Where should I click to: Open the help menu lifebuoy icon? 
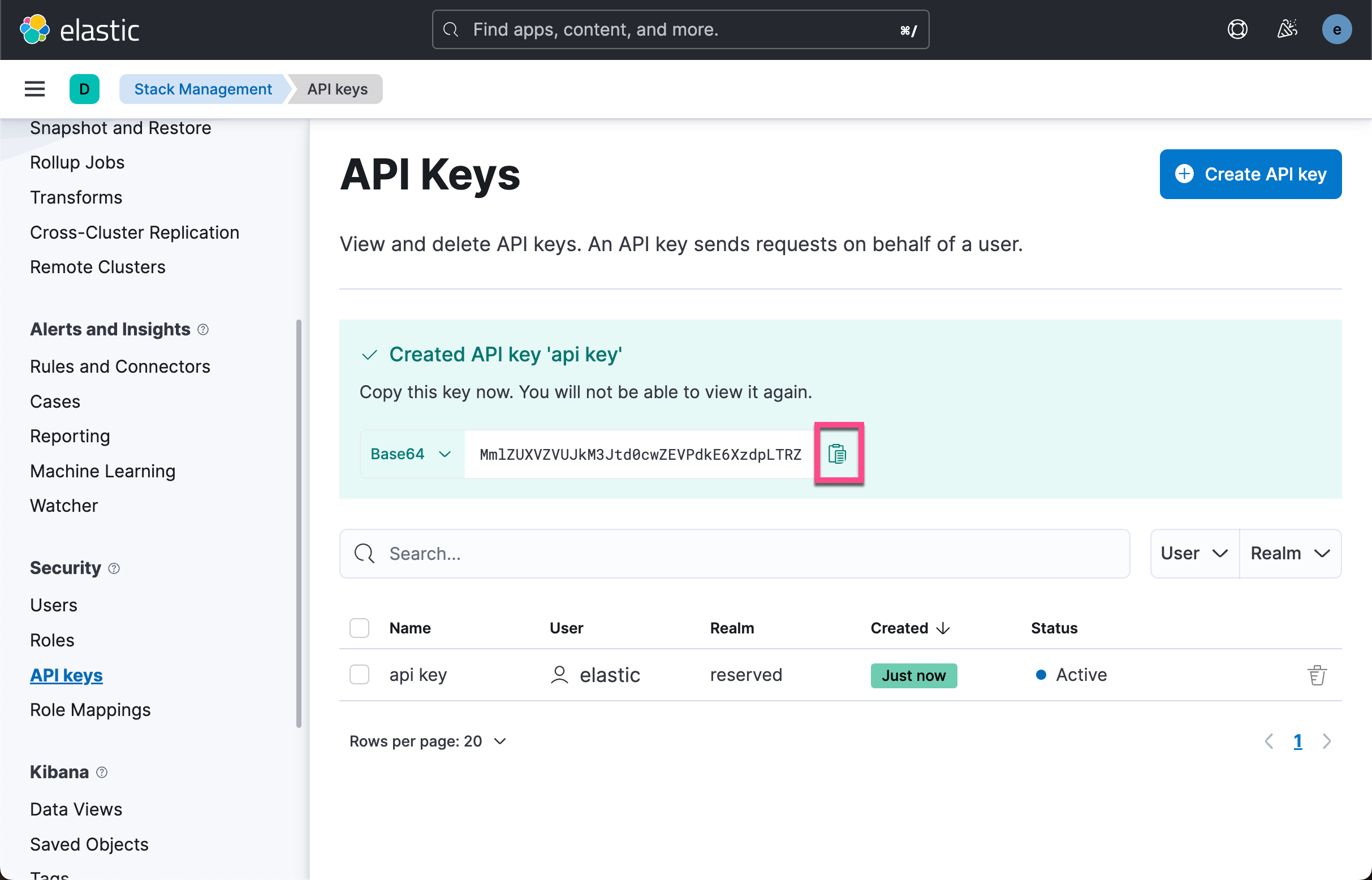(x=1237, y=29)
